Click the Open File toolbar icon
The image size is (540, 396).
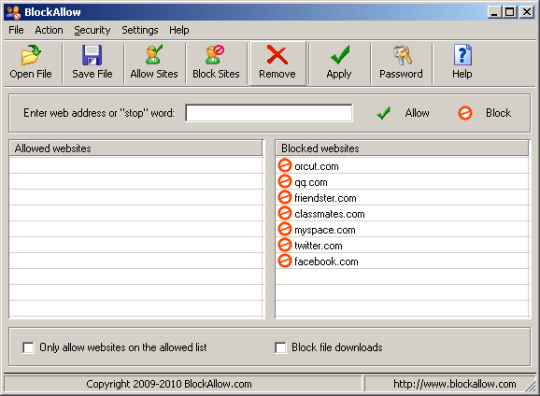tap(31, 55)
